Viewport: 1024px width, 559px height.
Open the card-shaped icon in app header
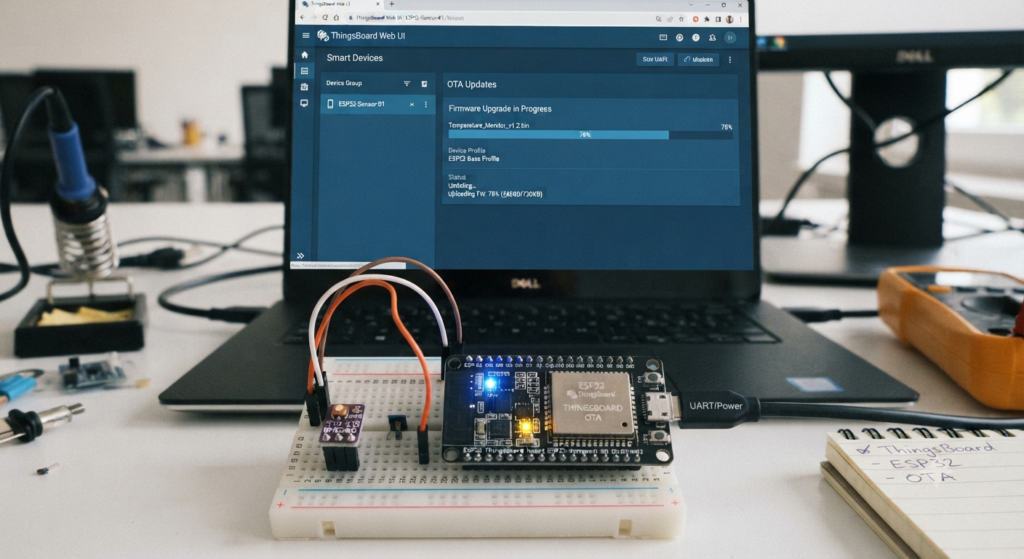[x=663, y=37]
